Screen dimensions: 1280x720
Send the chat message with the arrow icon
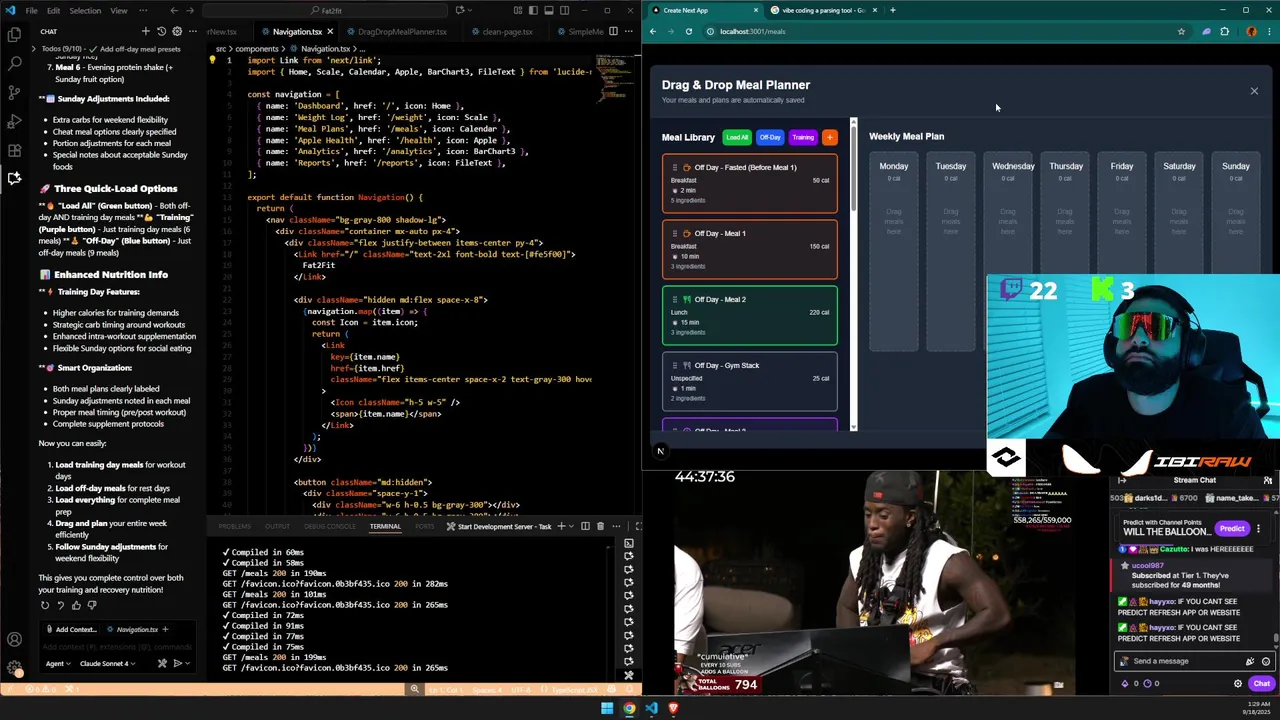(177, 663)
